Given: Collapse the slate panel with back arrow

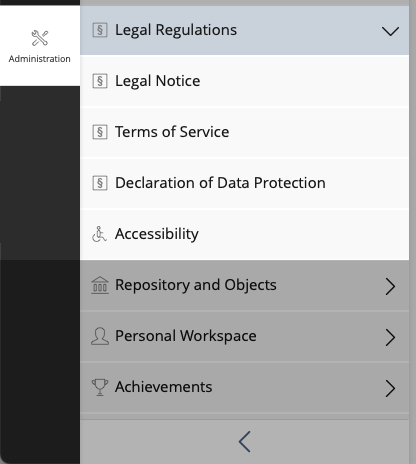Looking at the screenshot, I should pyautogui.click(x=244, y=442).
